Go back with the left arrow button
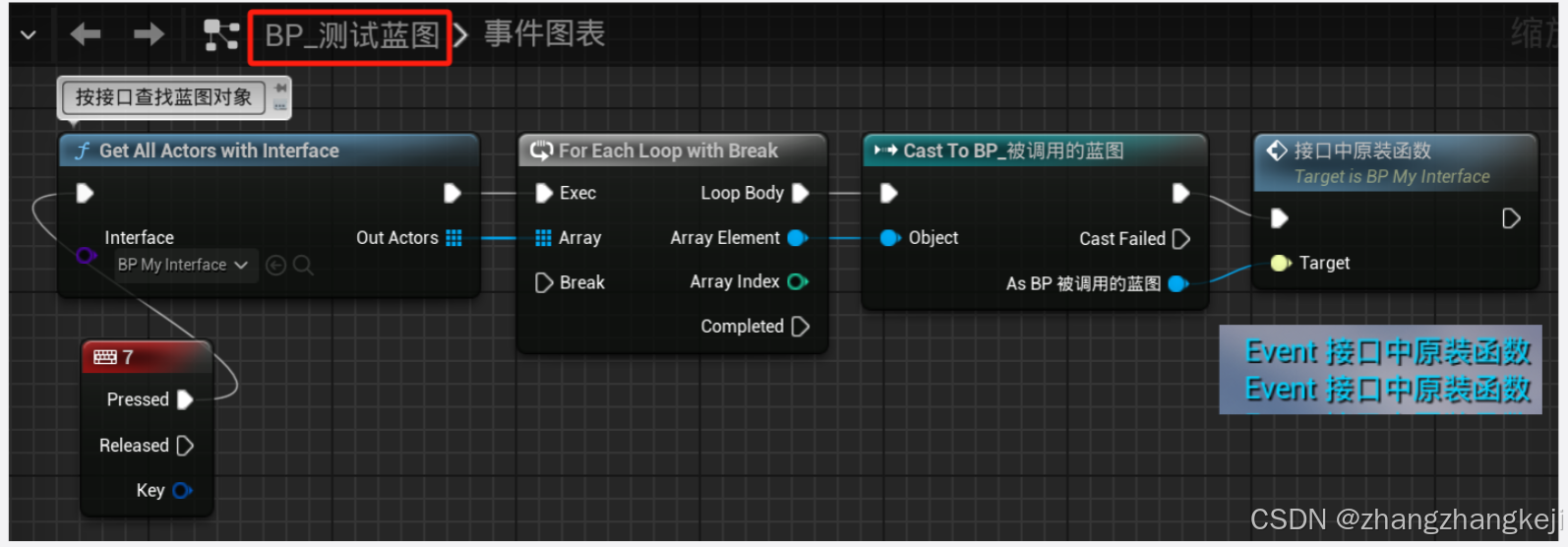The height and width of the screenshot is (547, 1568). pos(86,35)
